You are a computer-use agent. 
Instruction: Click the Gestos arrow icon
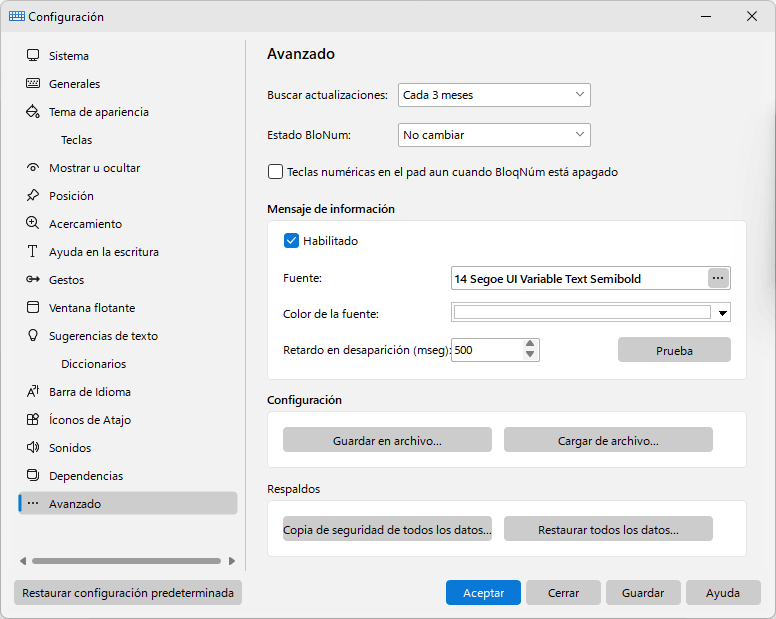tap(33, 280)
